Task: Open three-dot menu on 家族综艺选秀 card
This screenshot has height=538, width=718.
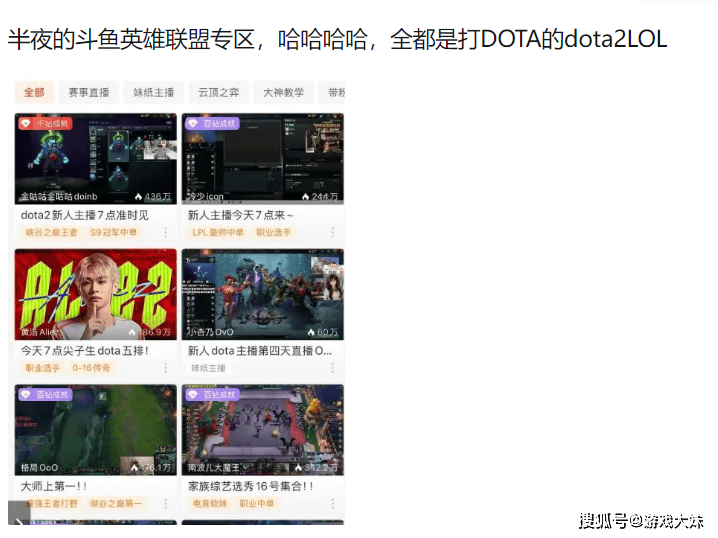Action: [x=333, y=504]
